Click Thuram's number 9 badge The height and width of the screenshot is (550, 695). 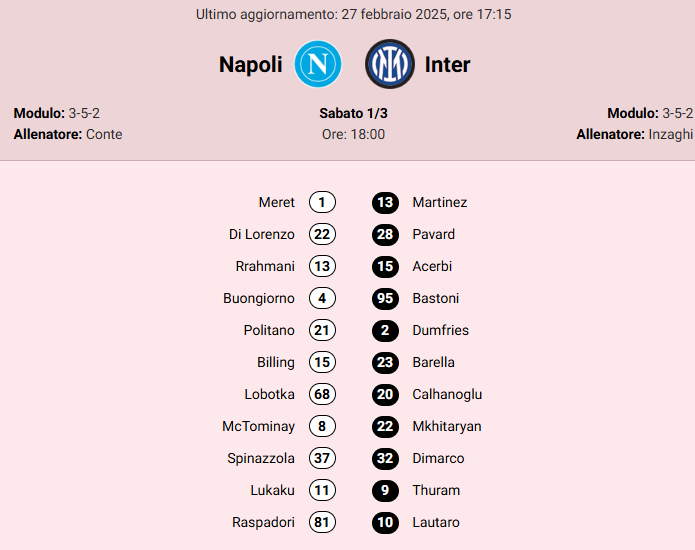click(x=385, y=490)
